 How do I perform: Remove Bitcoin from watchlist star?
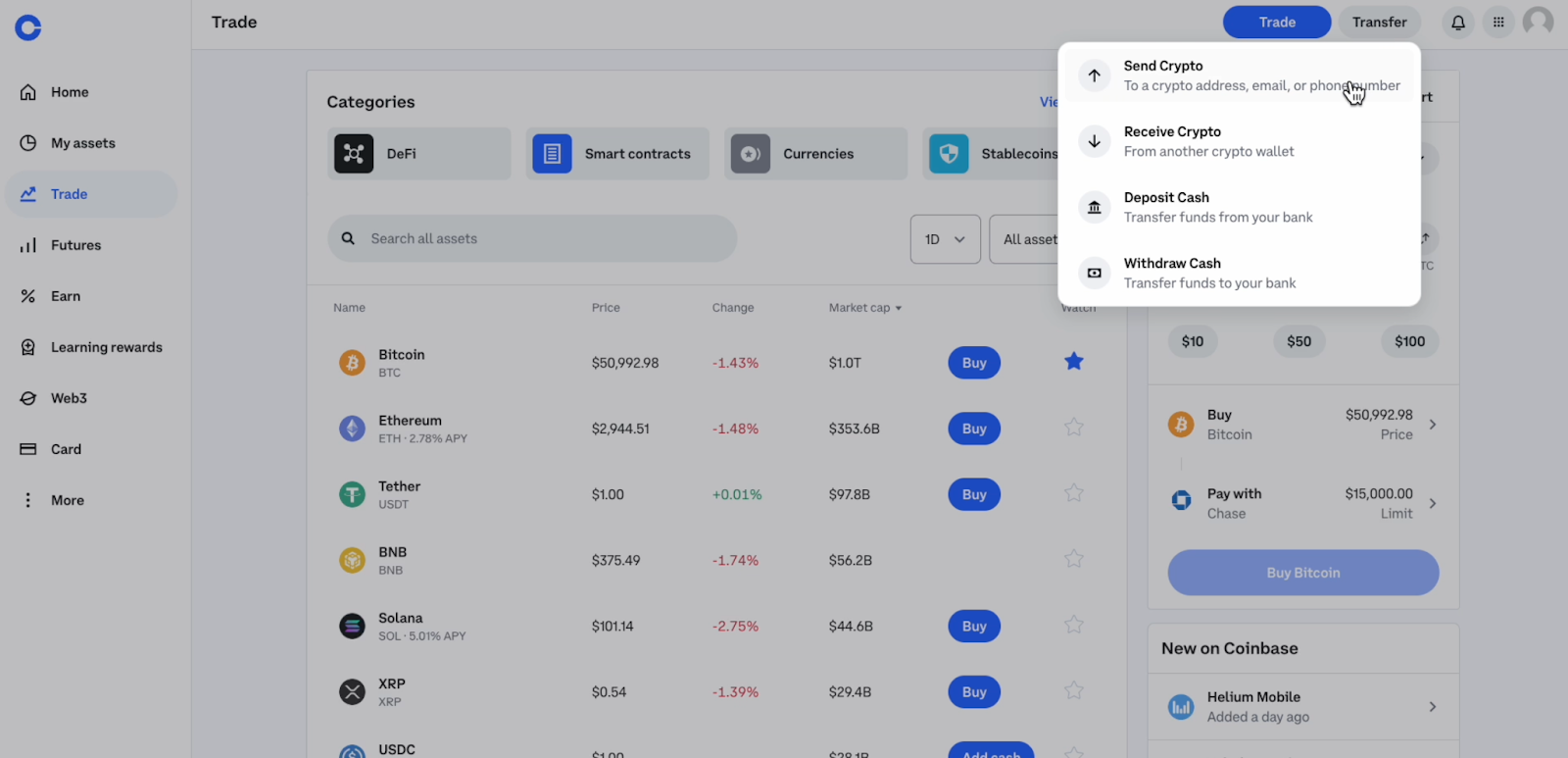pos(1074,362)
